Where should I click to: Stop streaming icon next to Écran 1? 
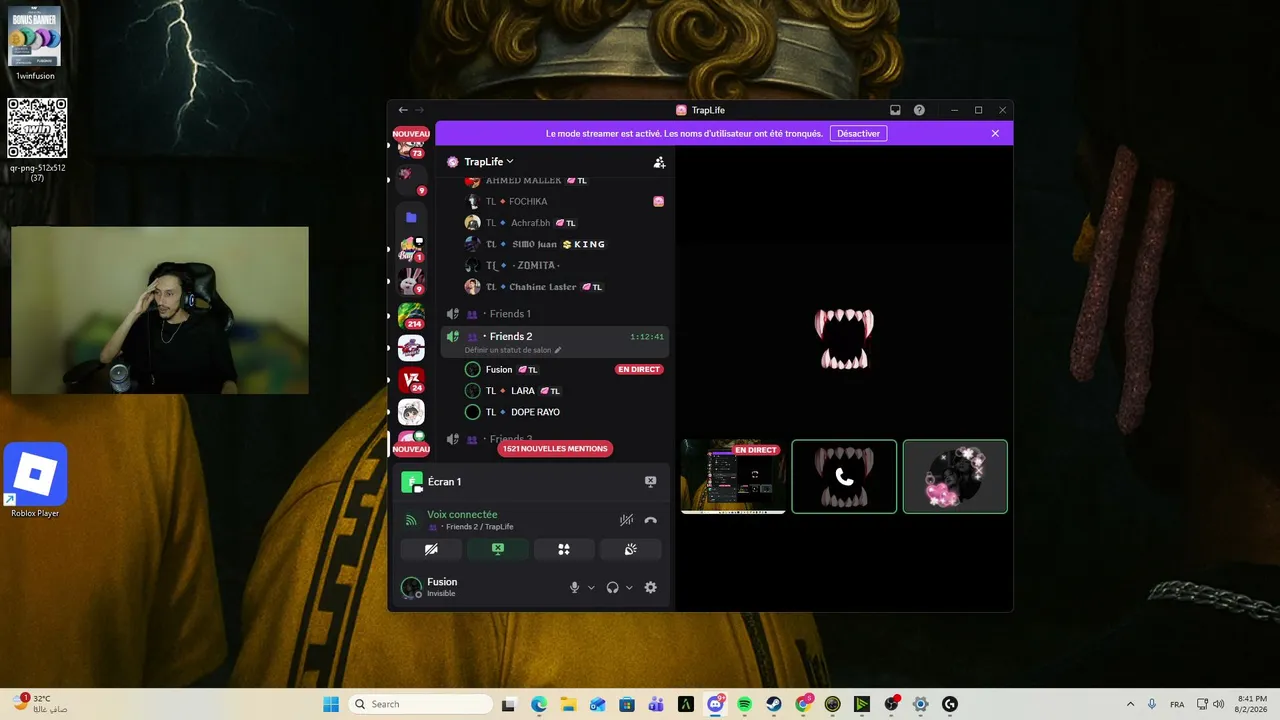[x=650, y=482]
